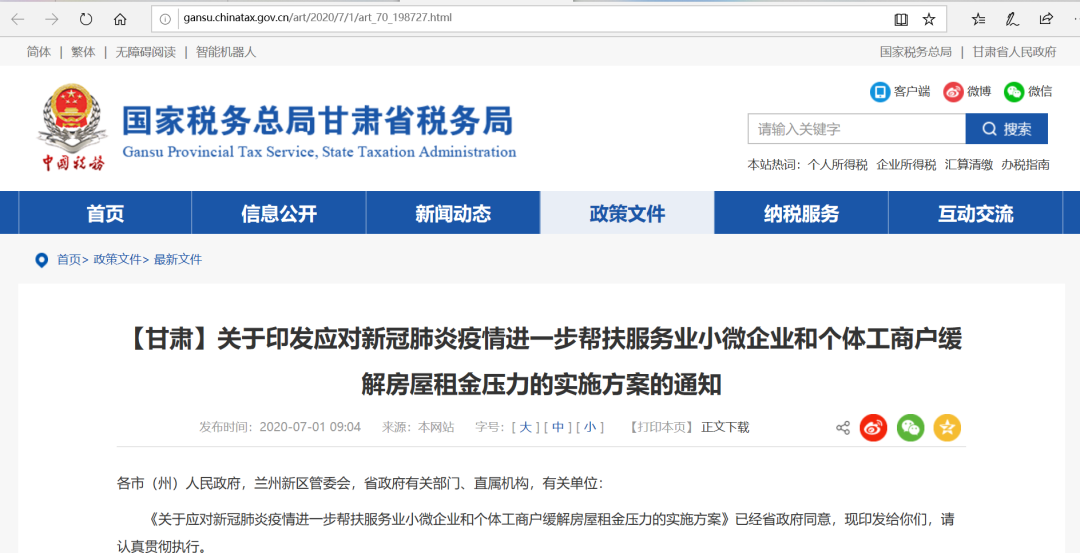This screenshot has height=553, width=1080.
Task: Switch to 繁体 traditional Chinese
Action: pos(83,52)
